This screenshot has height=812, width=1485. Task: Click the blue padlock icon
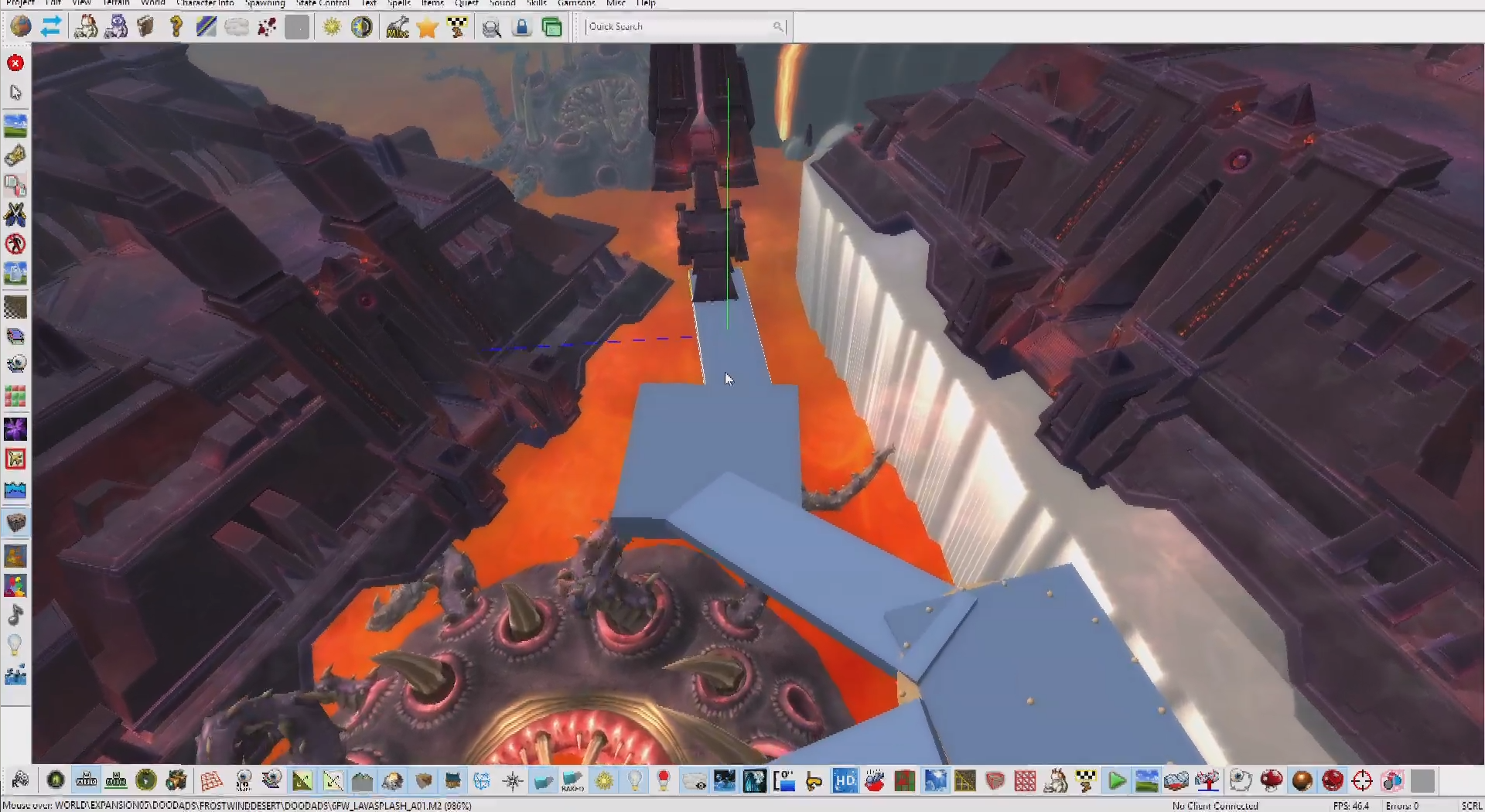(522, 27)
